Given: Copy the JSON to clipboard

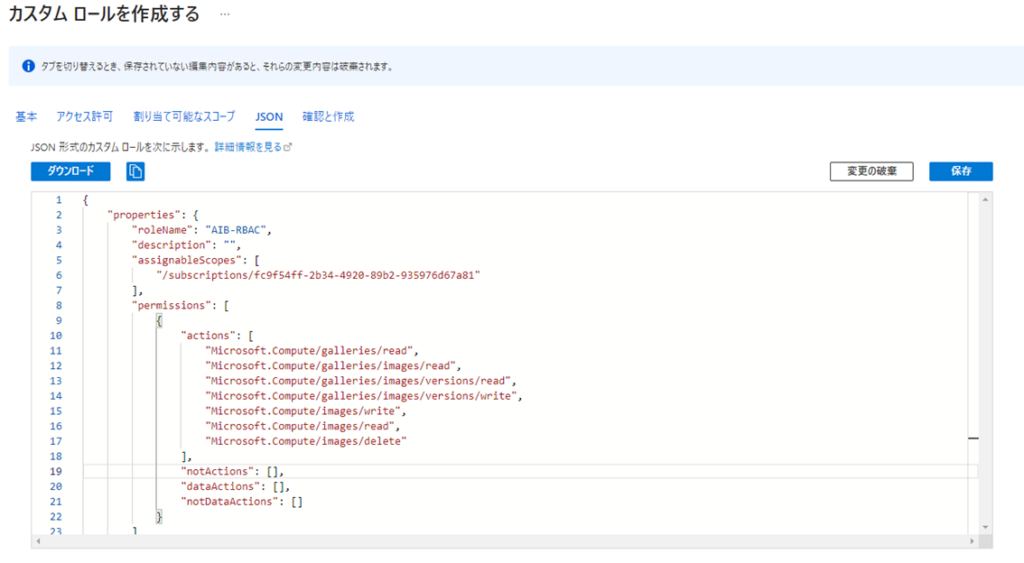Looking at the screenshot, I should [136, 172].
